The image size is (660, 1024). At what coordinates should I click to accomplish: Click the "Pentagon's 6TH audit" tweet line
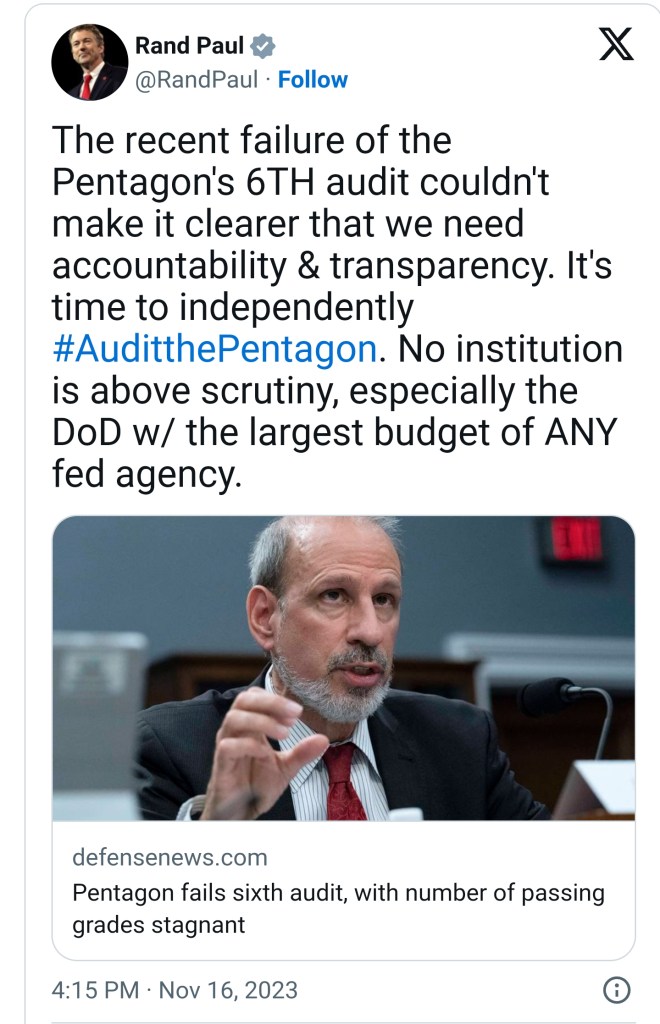click(x=300, y=182)
